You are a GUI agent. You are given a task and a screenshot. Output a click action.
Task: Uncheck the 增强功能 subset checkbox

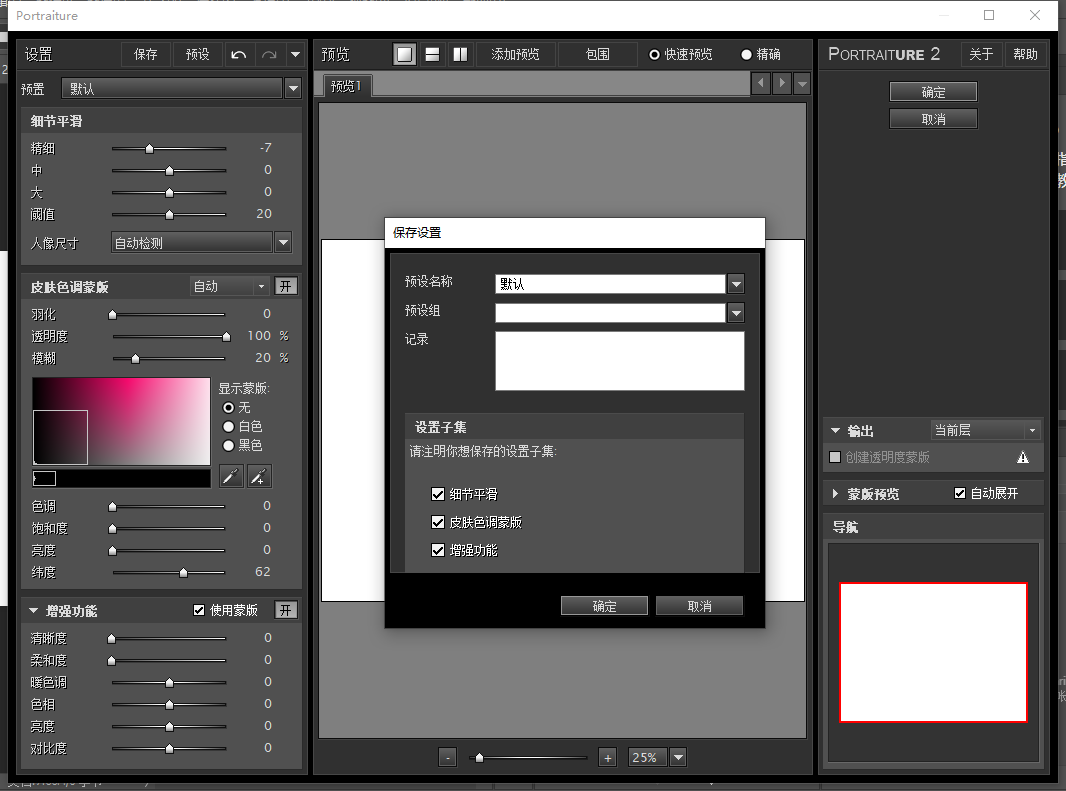point(438,549)
